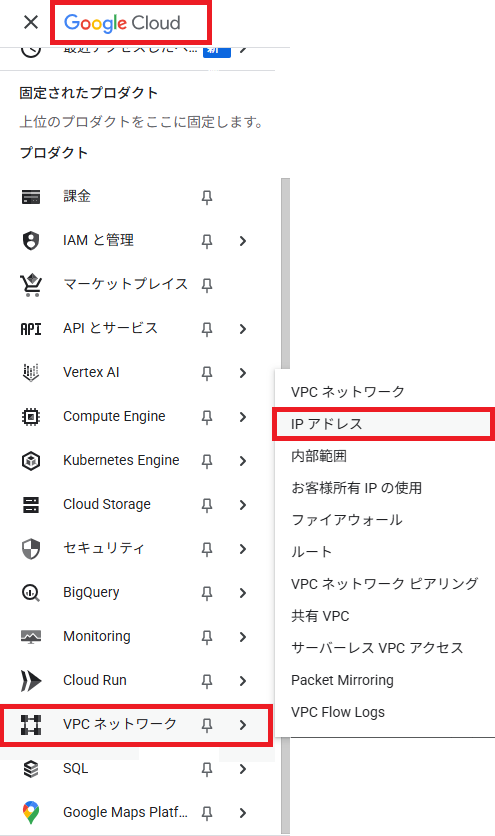Select the Google Maps Platform pin icon
This screenshot has width=495, height=836.
point(31,813)
